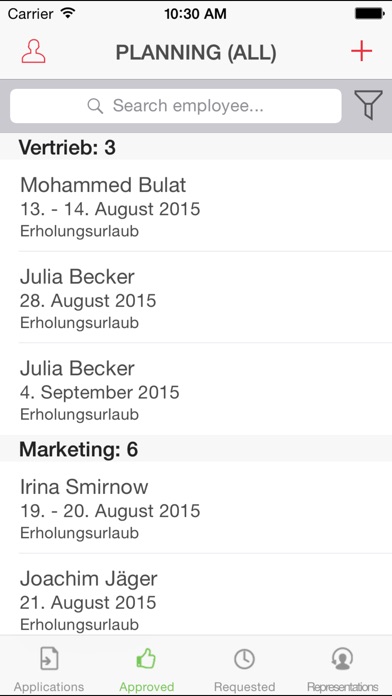Open the user profile icon
This screenshot has width=392, height=696.
pyautogui.click(x=33, y=51)
